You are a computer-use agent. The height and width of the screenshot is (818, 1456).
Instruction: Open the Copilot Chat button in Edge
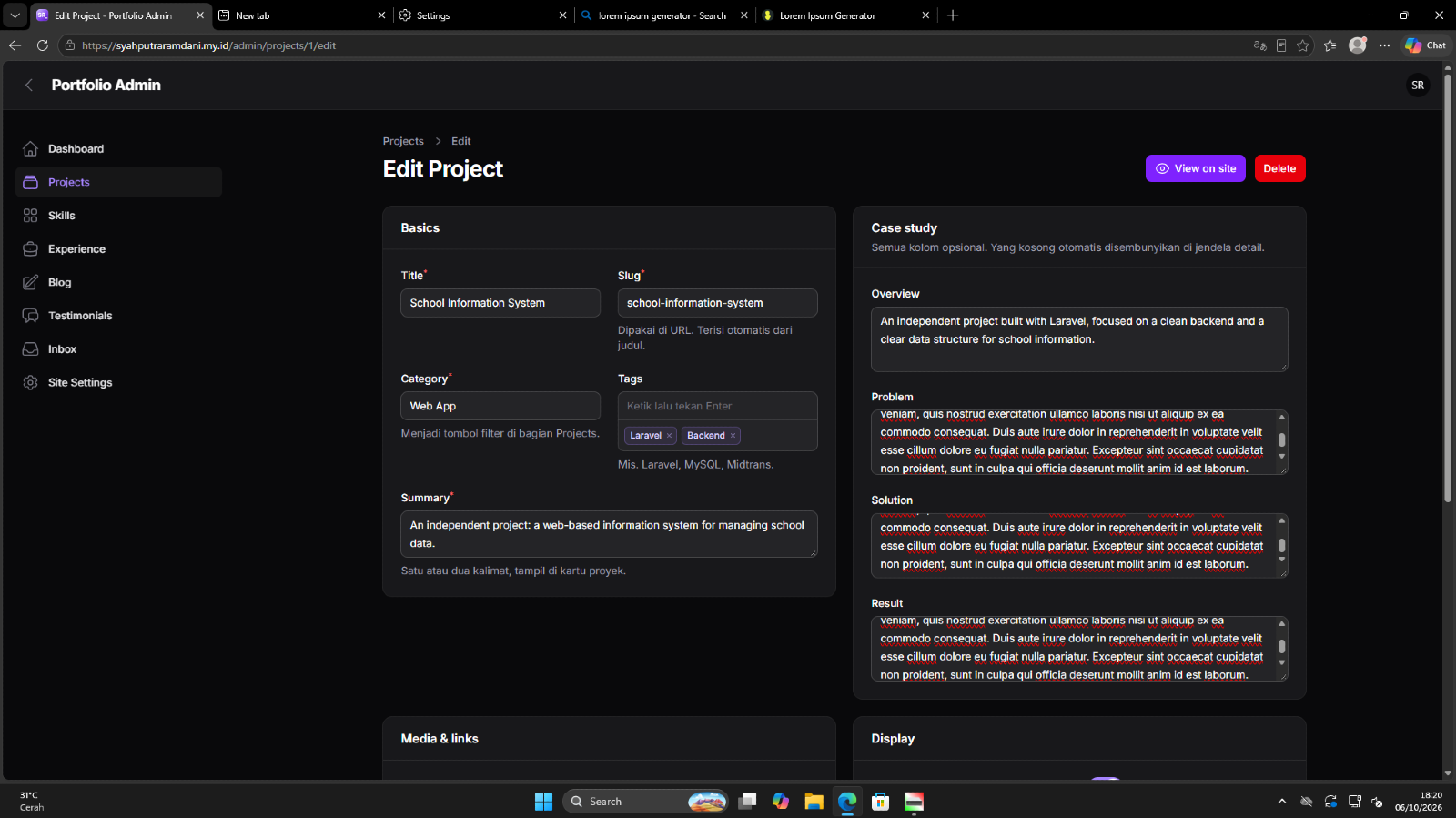click(x=1425, y=45)
